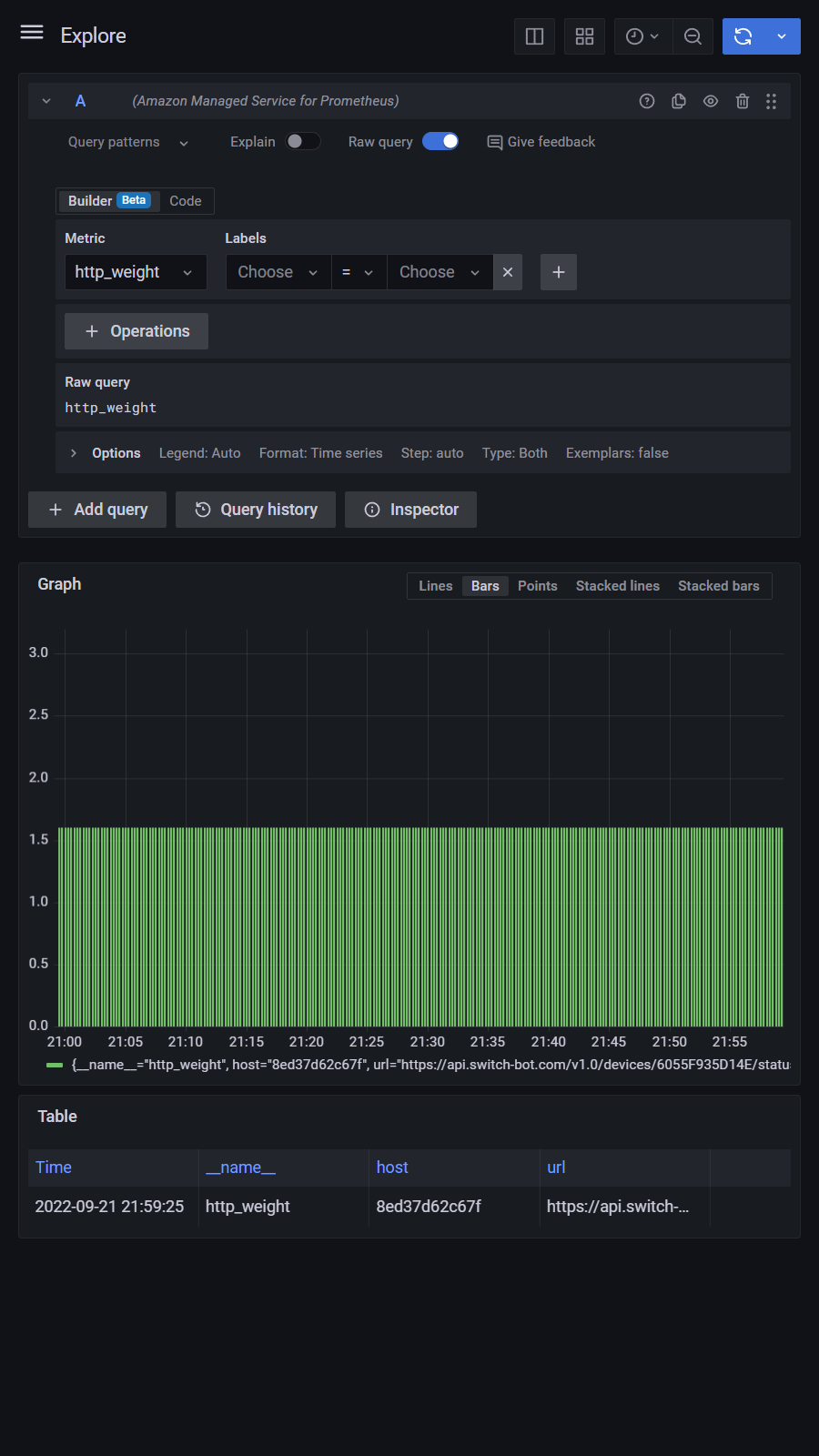Delete query A with the trash icon
This screenshot has width=819, height=1456.
743,101
